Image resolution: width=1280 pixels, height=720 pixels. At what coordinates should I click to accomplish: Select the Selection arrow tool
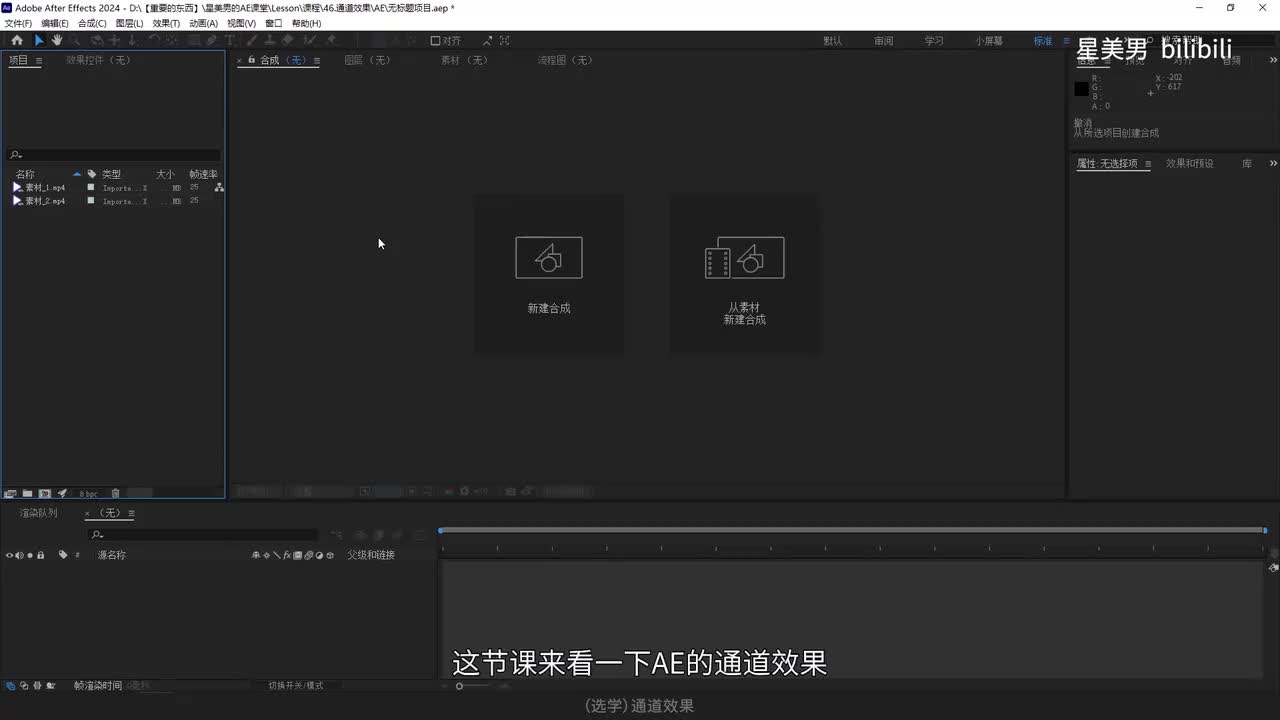coord(39,40)
